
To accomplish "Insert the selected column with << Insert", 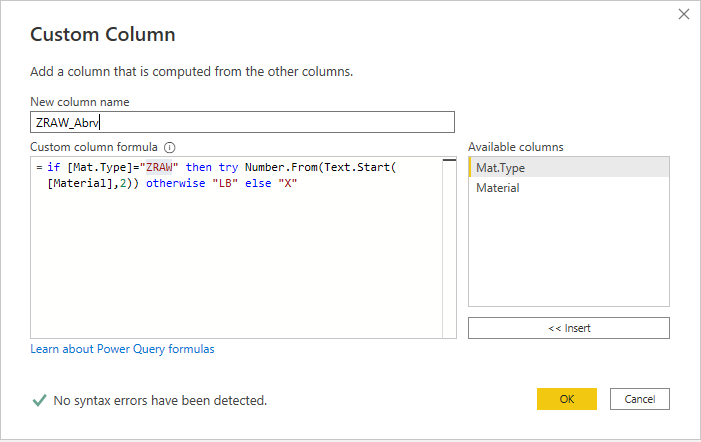I will point(569,328).
